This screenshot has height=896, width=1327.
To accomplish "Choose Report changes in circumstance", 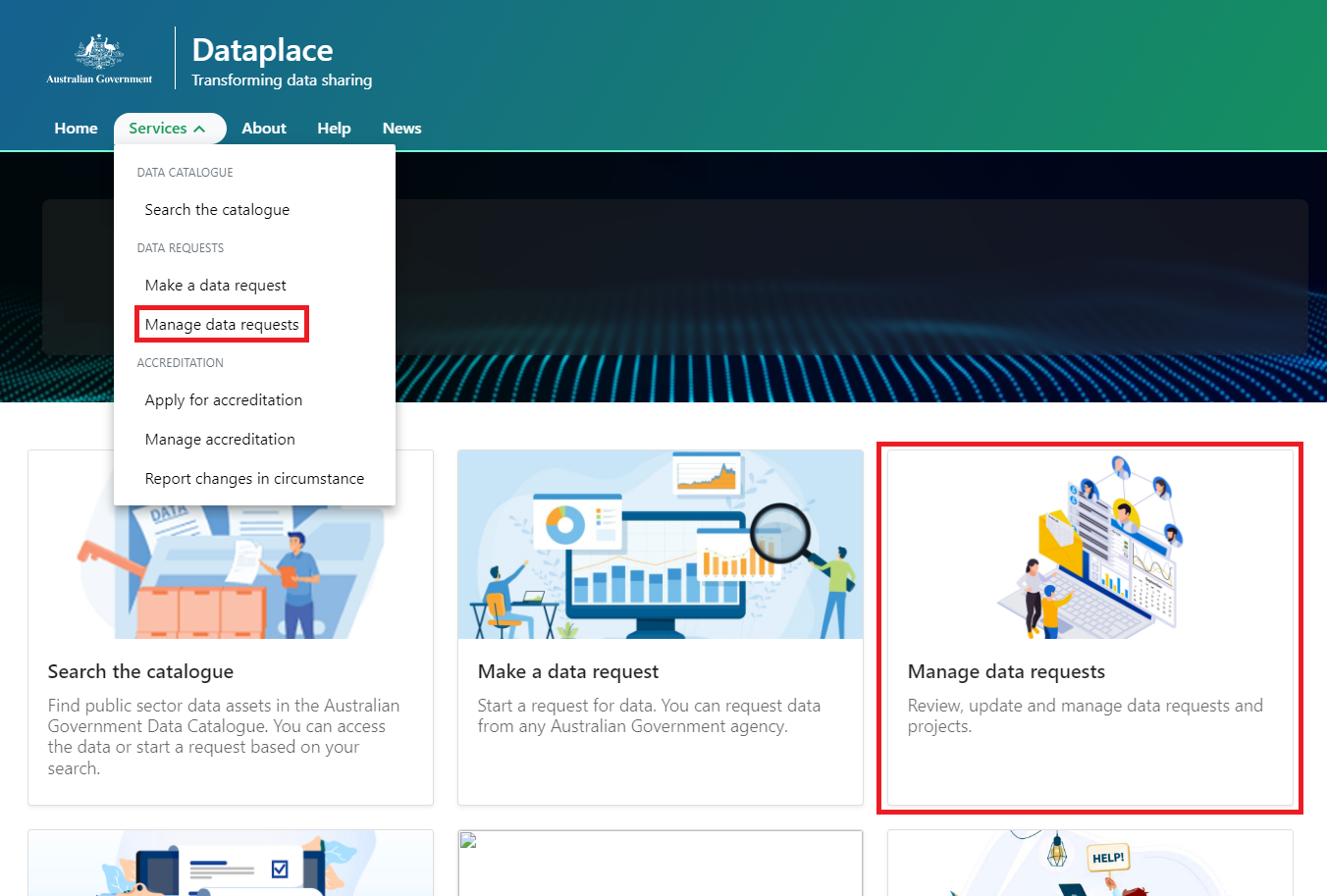I will tap(254, 479).
